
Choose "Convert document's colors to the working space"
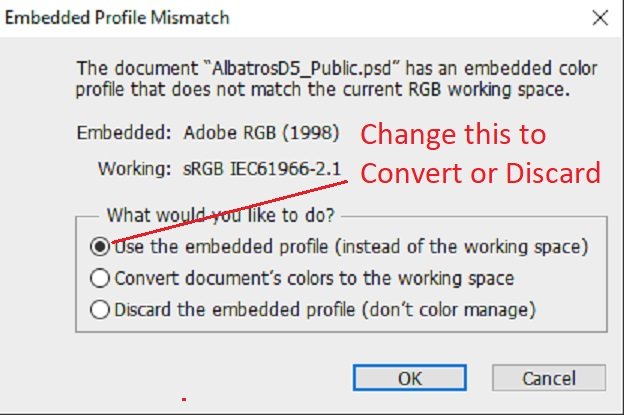coord(100,278)
